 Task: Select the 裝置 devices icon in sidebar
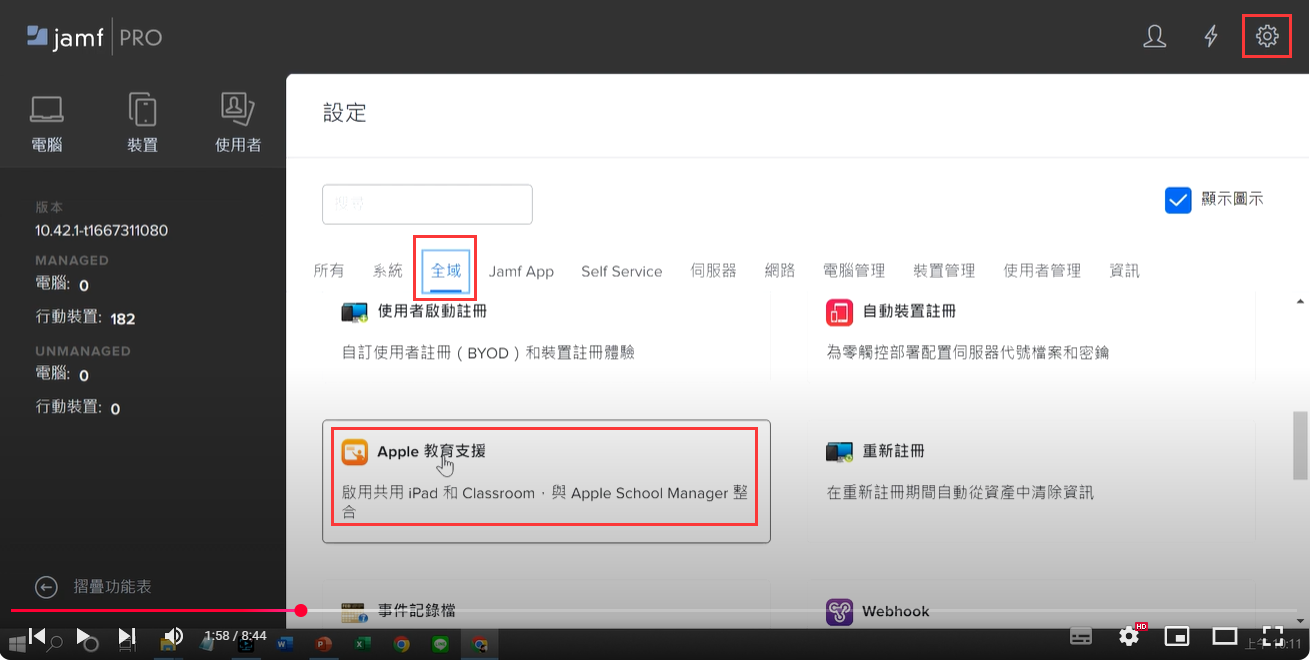coord(143,109)
